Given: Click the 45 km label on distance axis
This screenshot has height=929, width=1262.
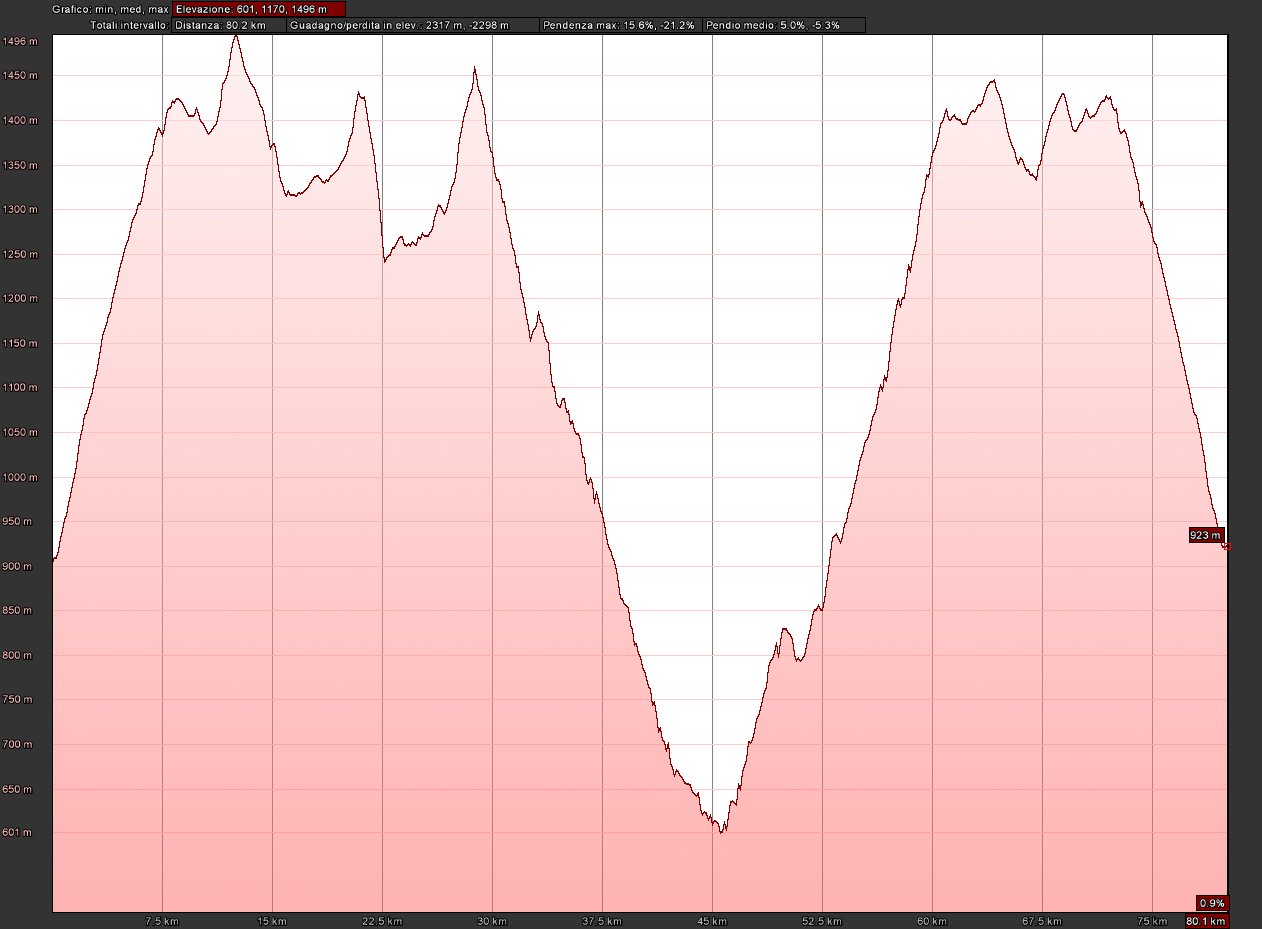Looking at the screenshot, I should 712,921.
